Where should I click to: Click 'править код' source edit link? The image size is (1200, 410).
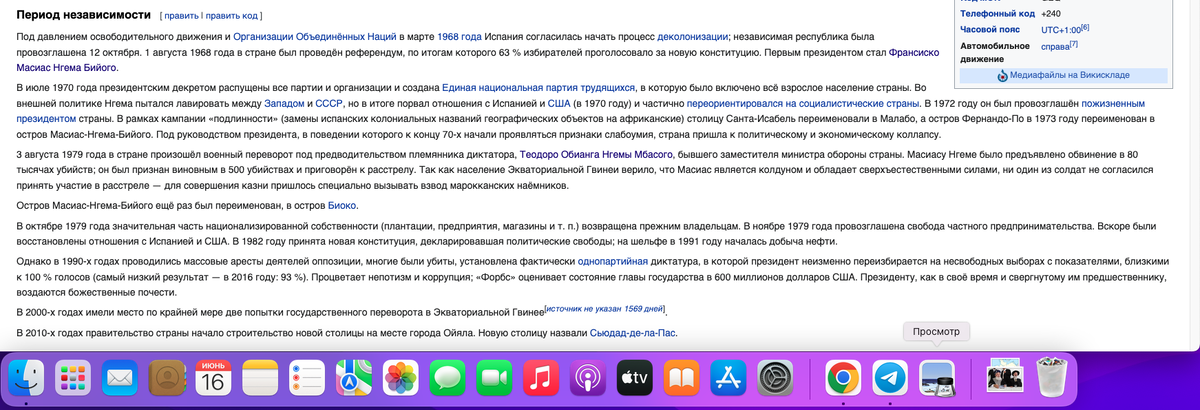231,17
